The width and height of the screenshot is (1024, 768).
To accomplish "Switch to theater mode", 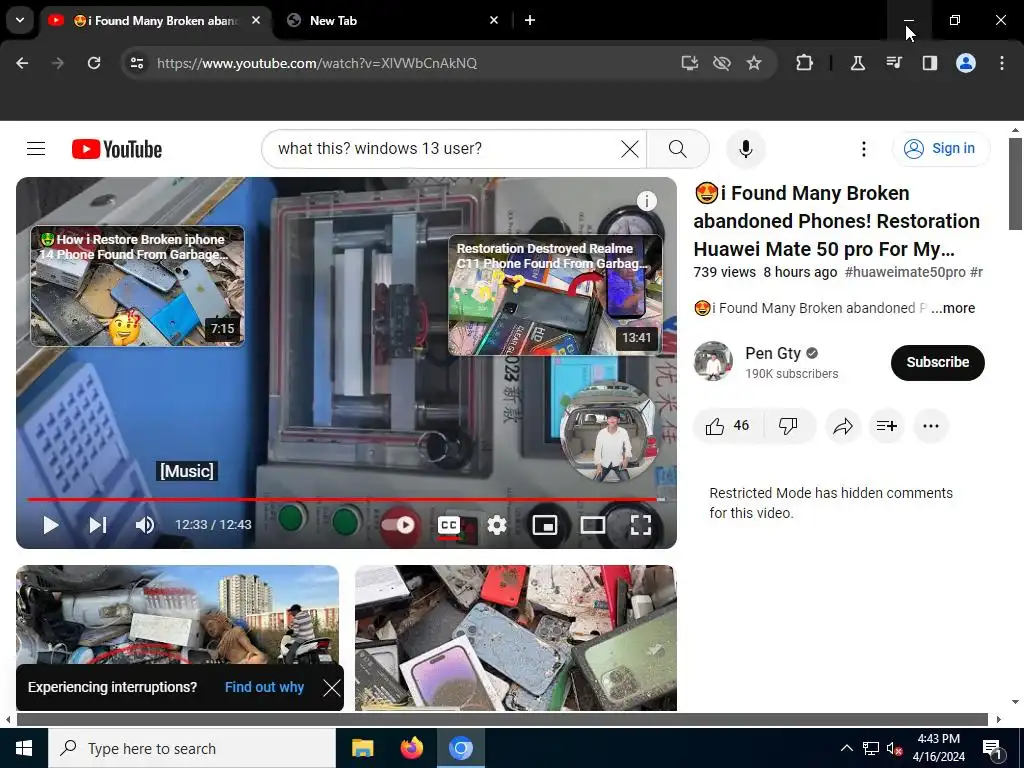I will tap(592, 525).
